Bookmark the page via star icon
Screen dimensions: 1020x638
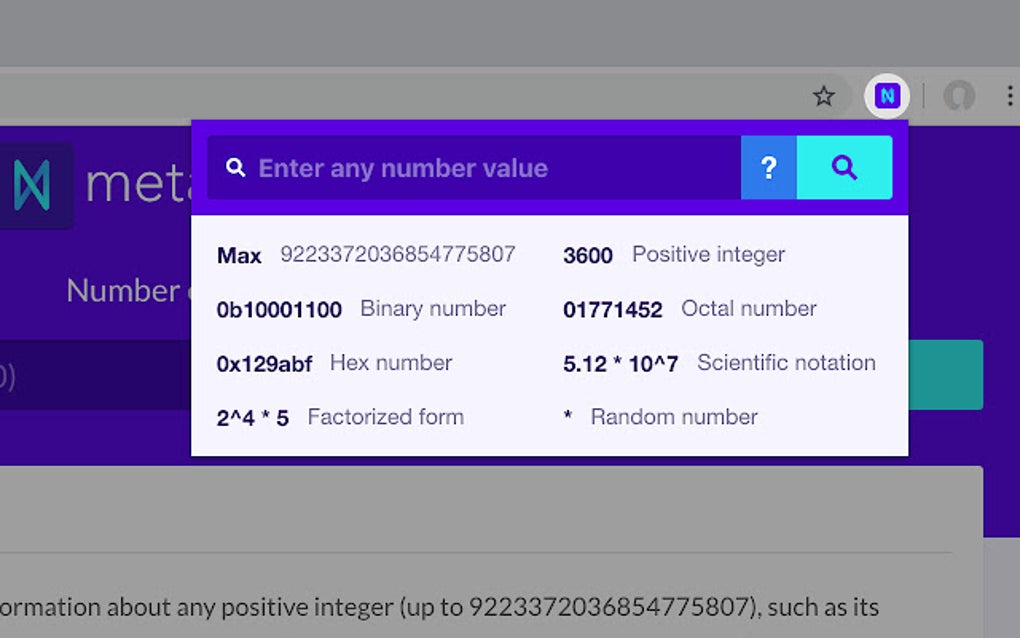823,96
